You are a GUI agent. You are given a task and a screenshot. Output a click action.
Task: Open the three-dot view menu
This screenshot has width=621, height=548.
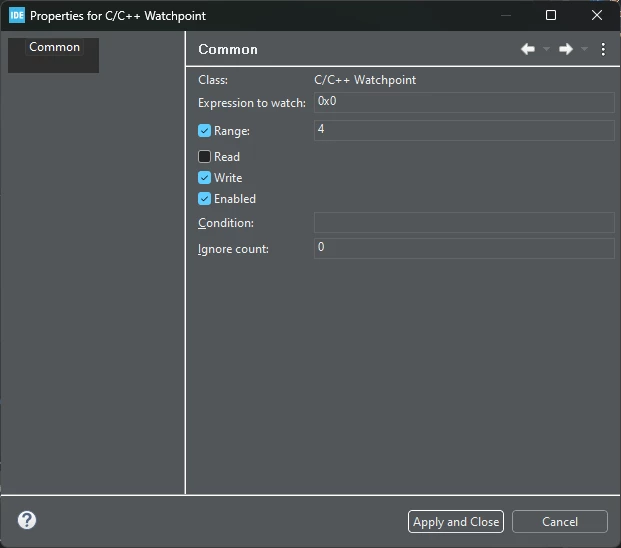[603, 49]
